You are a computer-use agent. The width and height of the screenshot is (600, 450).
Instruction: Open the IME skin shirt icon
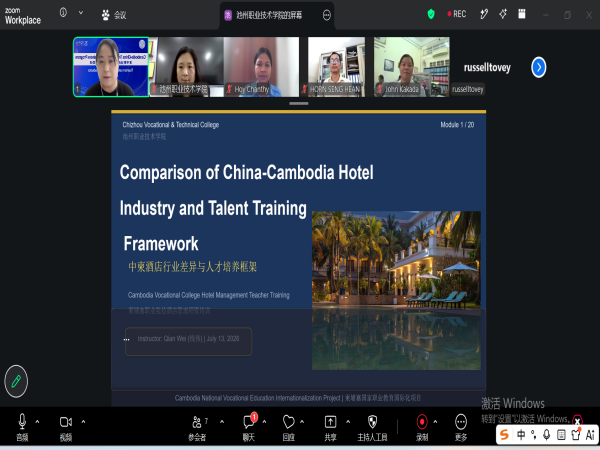click(x=576, y=435)
